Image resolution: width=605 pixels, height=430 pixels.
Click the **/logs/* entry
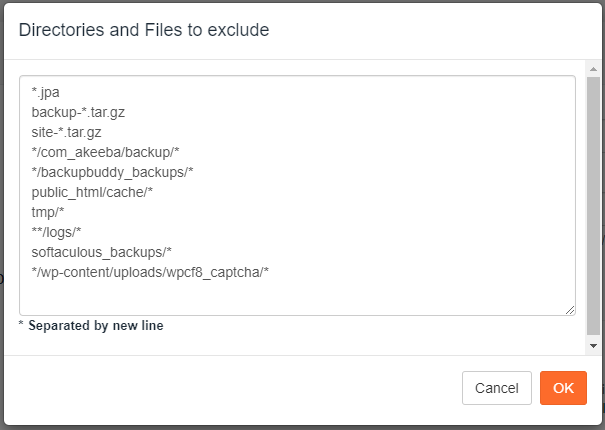[x=56, y=232]
